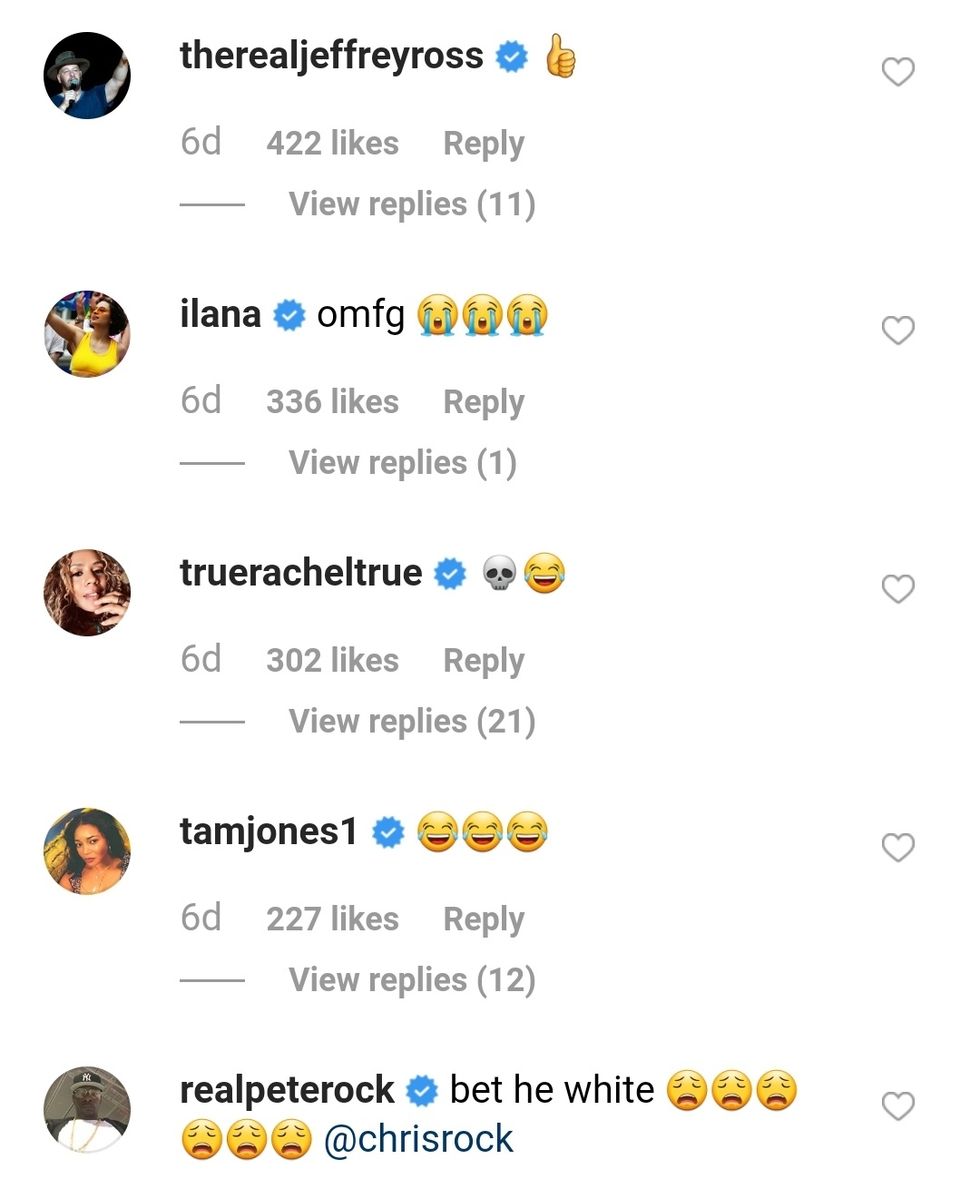
Task: Show the 12 replies under tamjones1
Action: pyautogui.click(x=411, y=980)
